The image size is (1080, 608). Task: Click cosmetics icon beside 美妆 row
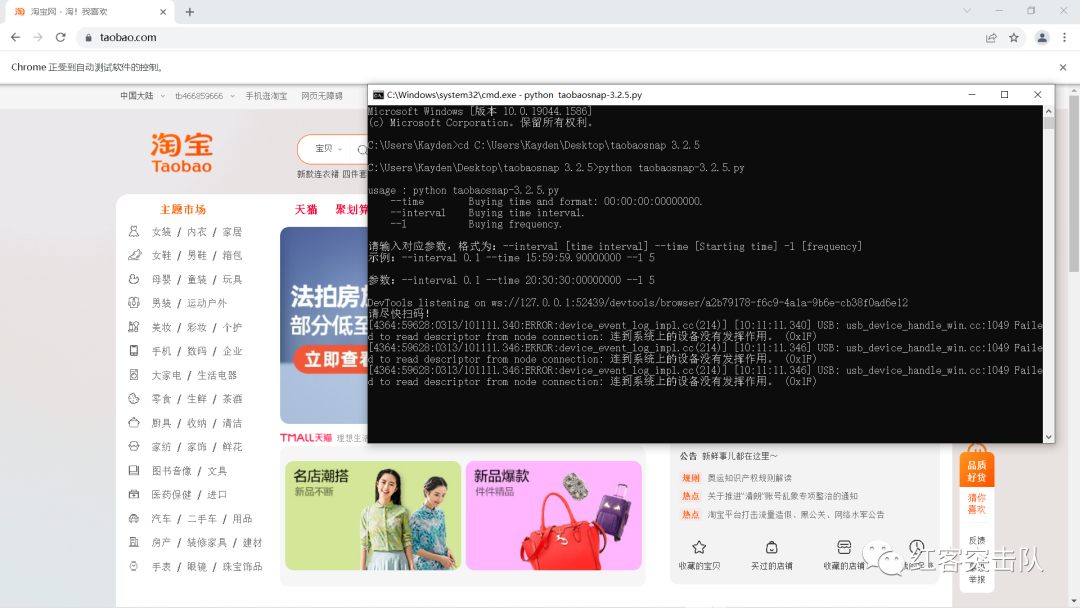pyautogui.click(x=134, y=327)
